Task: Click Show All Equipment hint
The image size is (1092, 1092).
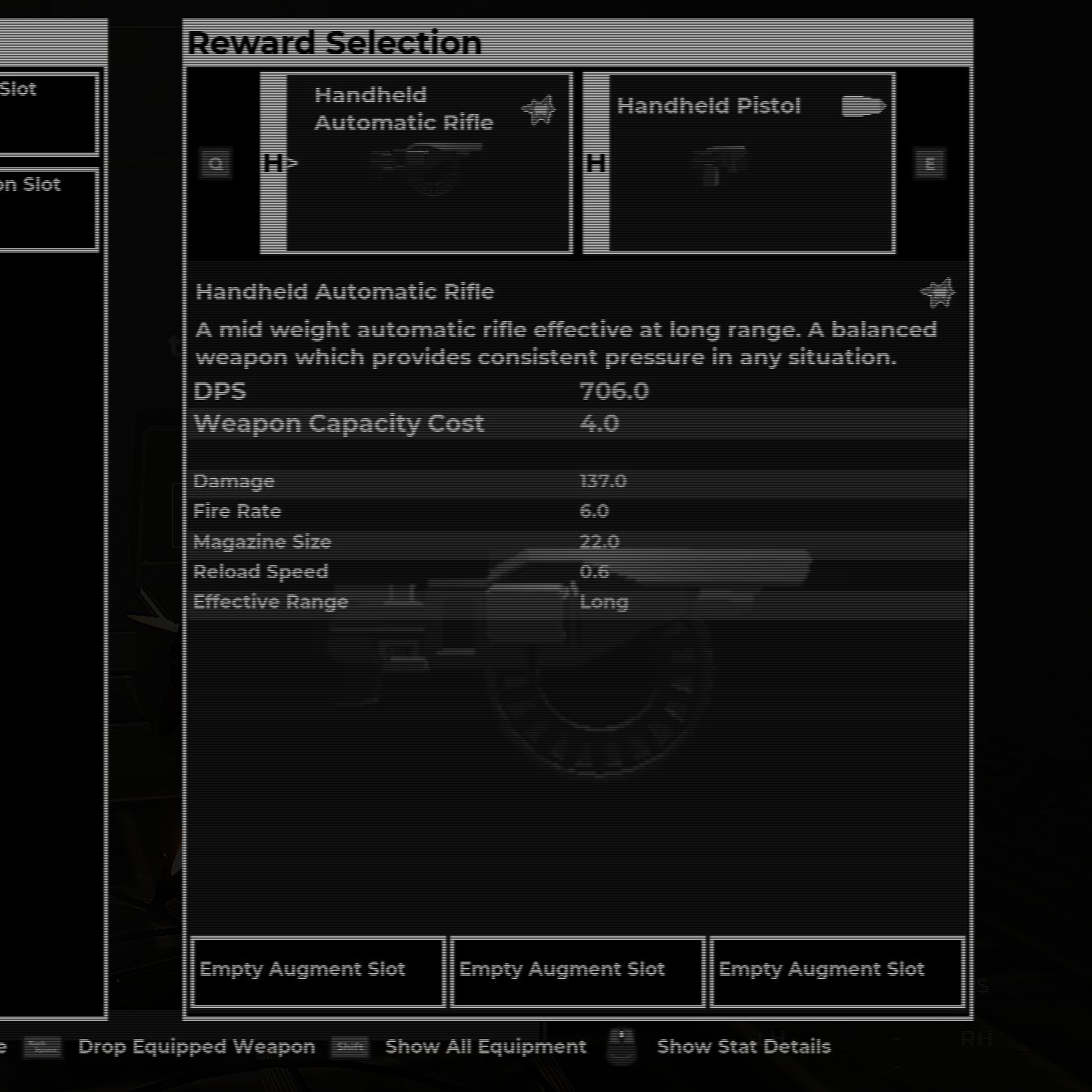Action: point(485,1047)
